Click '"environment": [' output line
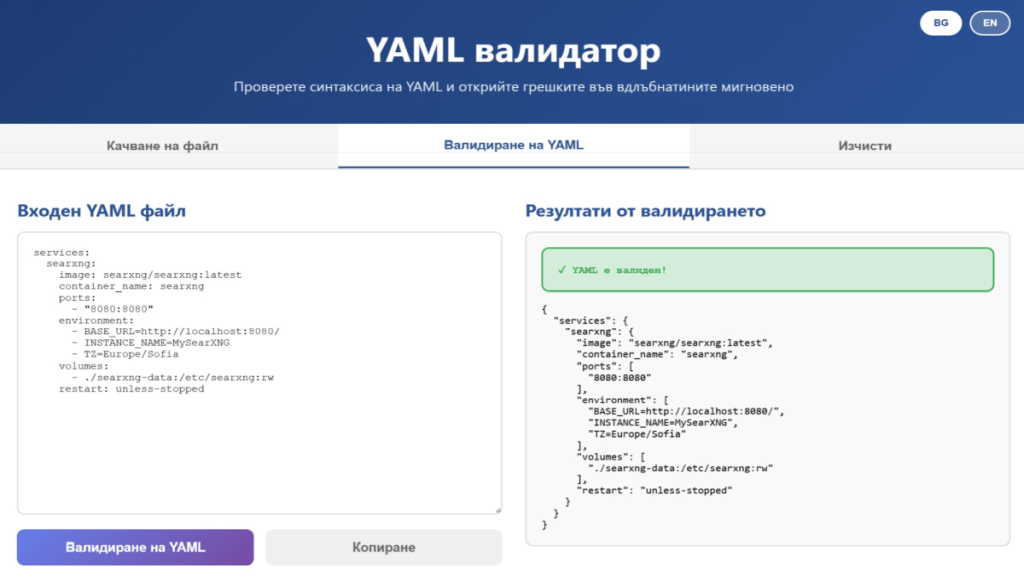1024x580 pixels. [x=622, y=400]
